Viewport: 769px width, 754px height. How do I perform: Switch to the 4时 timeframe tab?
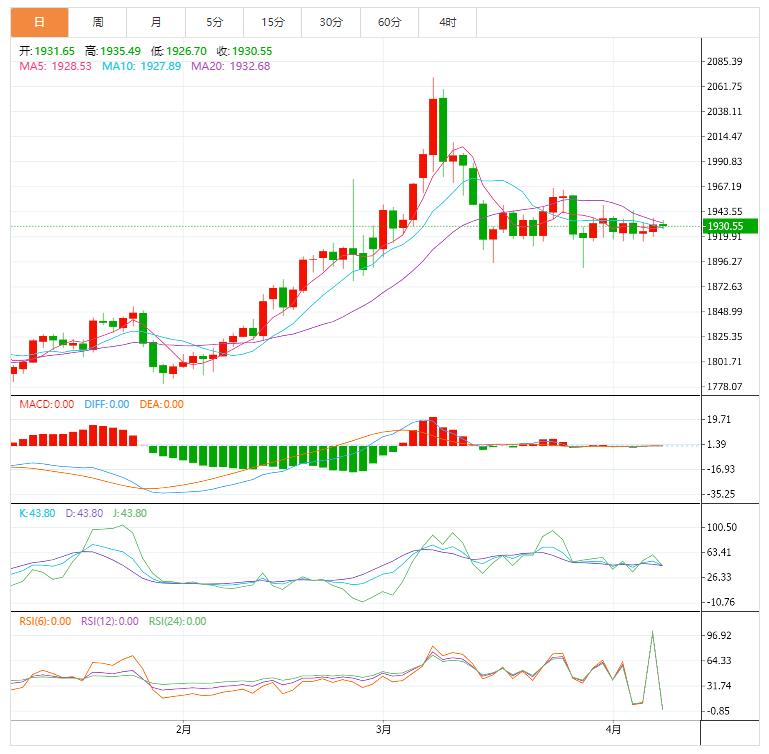pos(448,23)
